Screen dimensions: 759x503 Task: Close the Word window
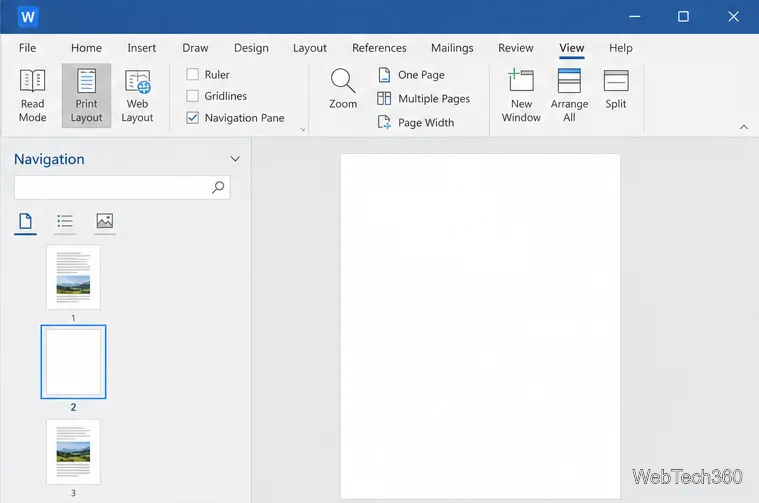click(x=733, y=16)
